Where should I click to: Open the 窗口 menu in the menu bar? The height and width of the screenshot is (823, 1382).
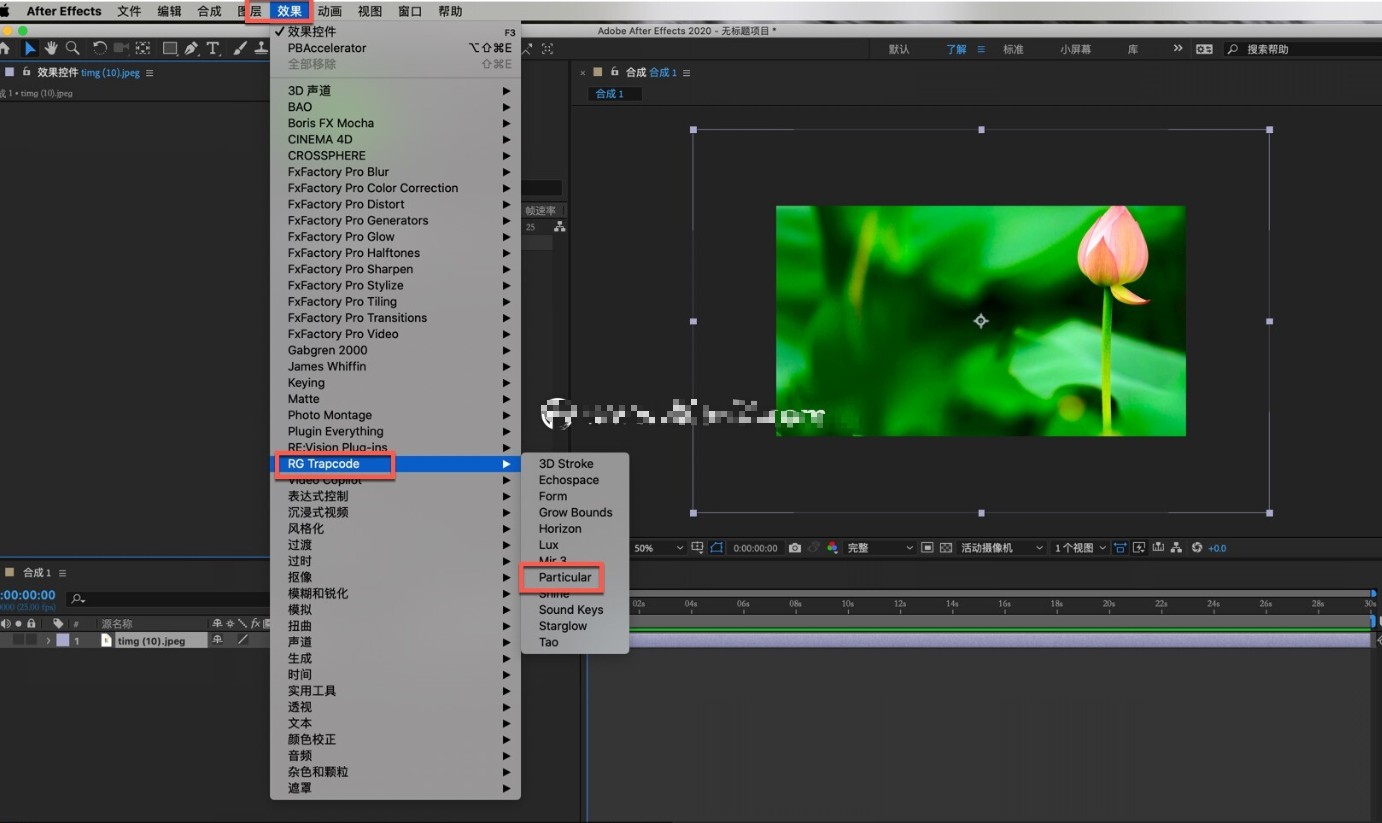[x=410, y=11]
